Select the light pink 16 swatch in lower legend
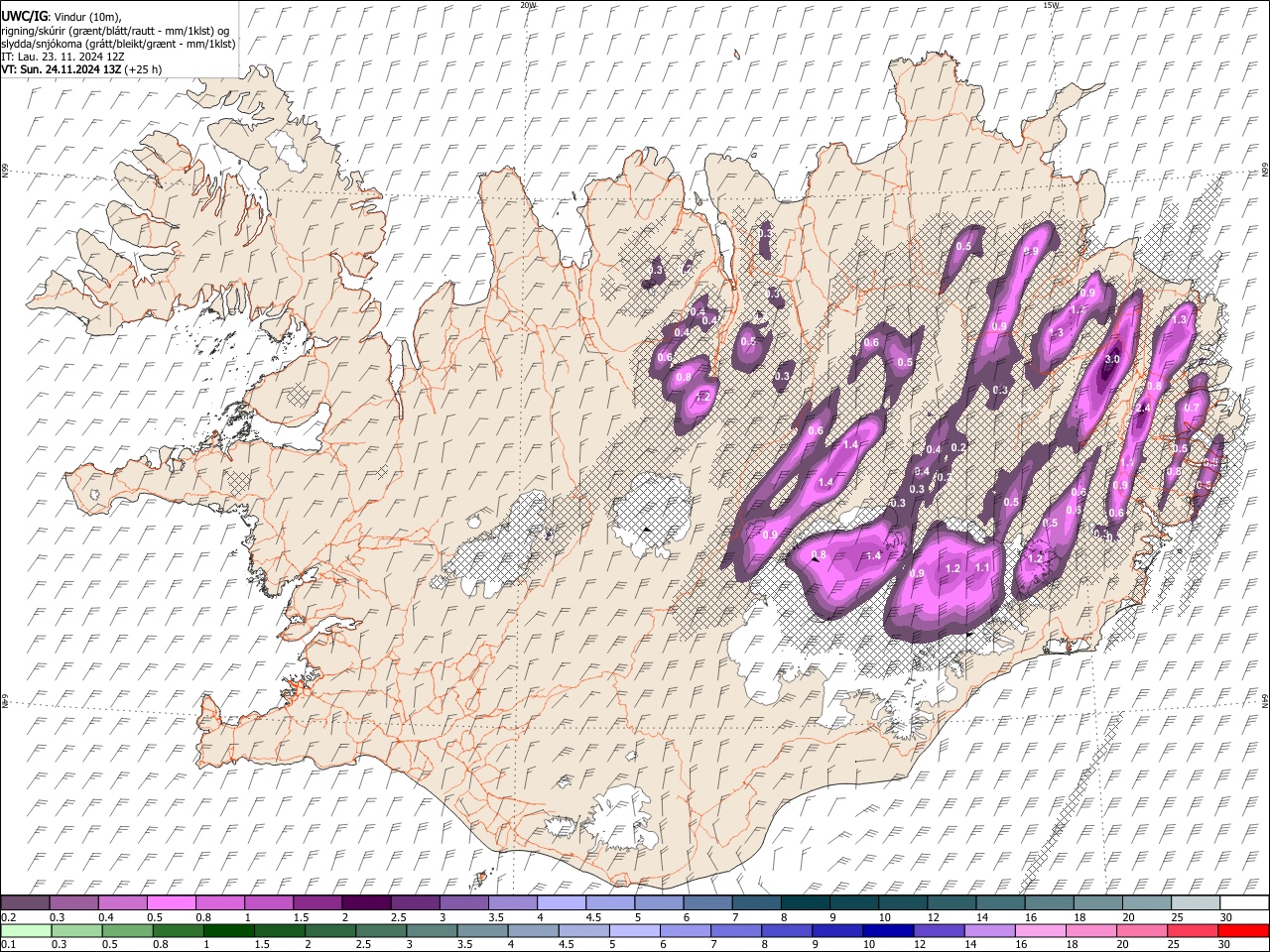 [x=1040, y=930]
